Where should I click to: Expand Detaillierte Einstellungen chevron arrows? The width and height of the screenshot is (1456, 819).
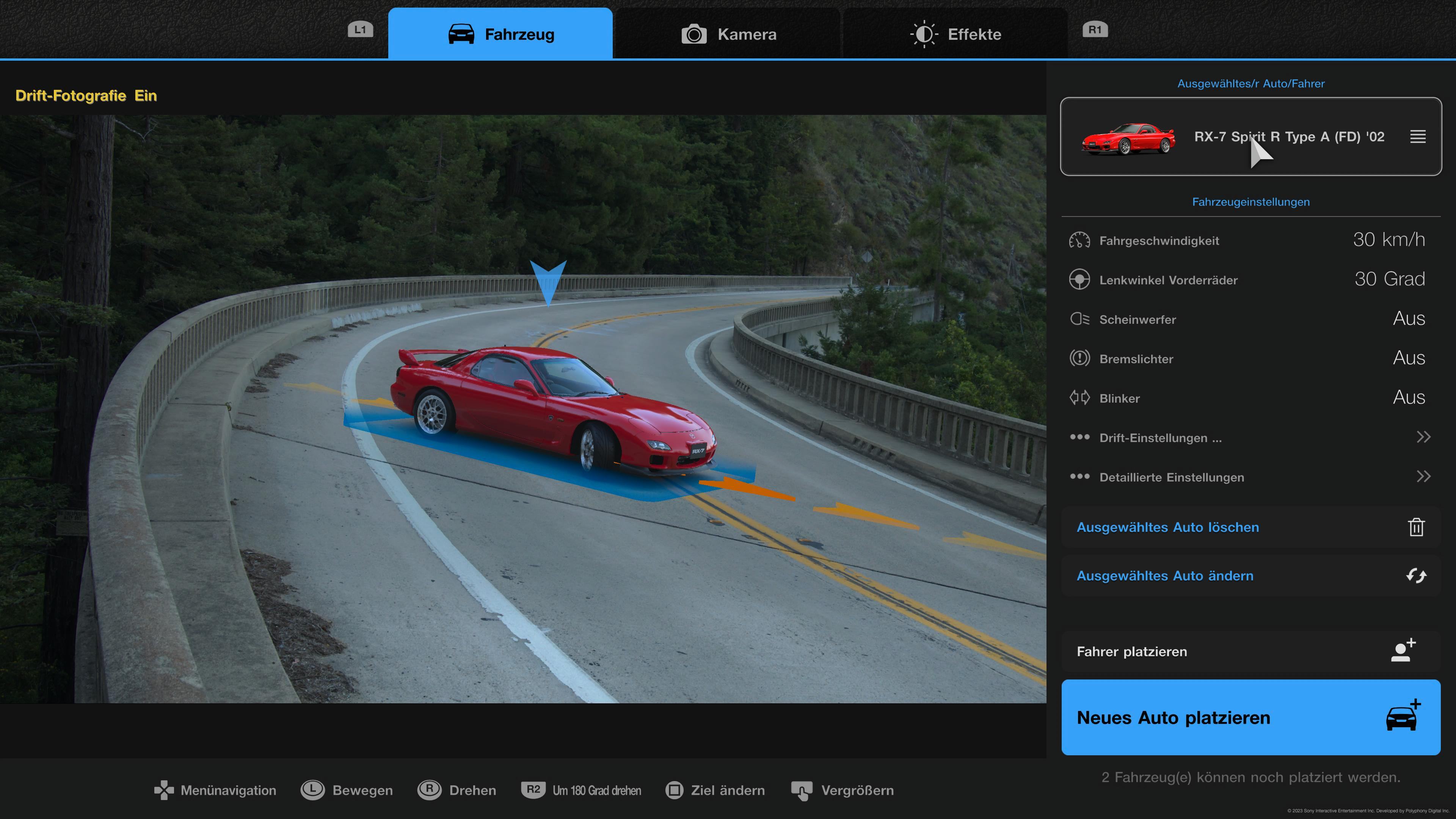coord(1423,477)
